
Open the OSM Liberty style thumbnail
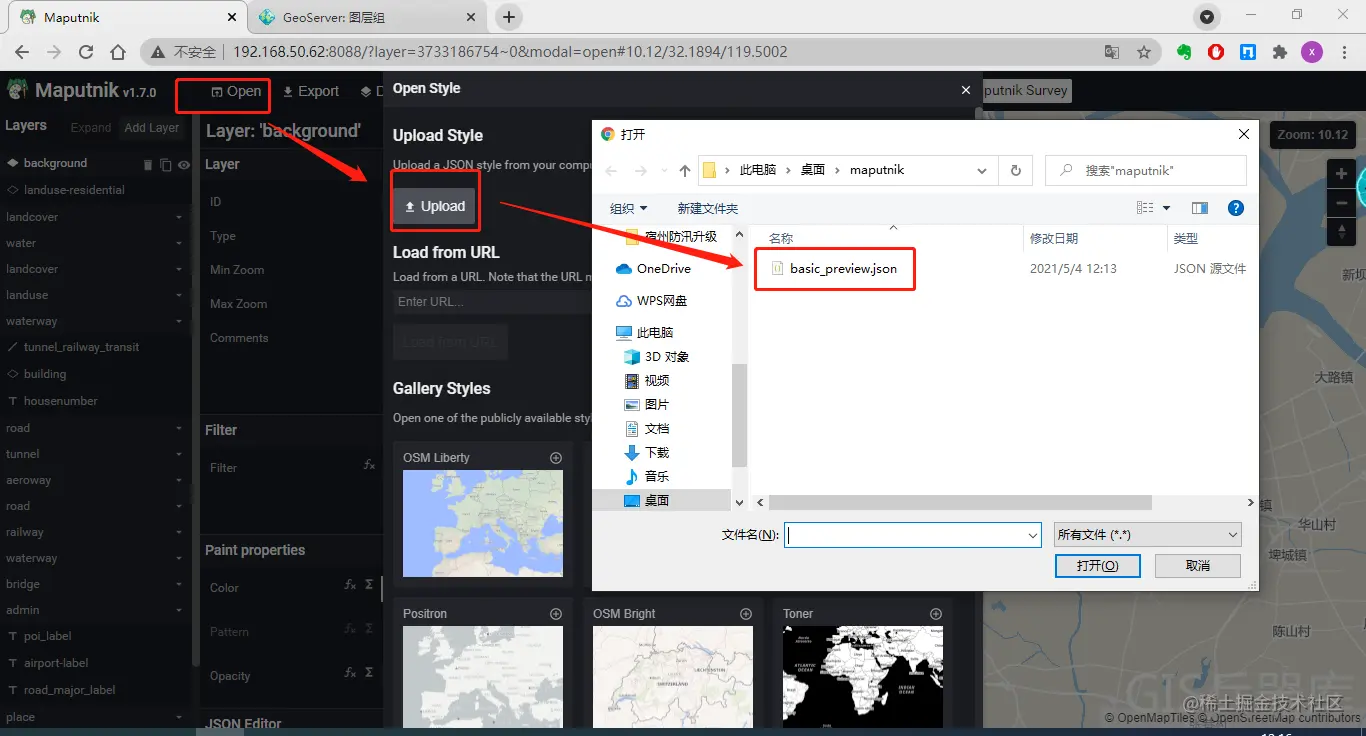[483, 523]
